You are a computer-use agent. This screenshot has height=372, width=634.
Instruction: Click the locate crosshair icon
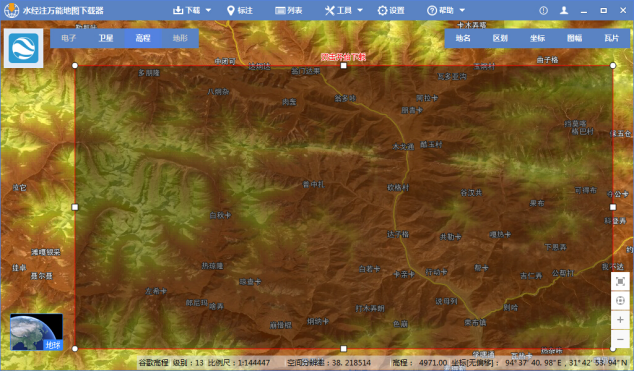[620, 300]
